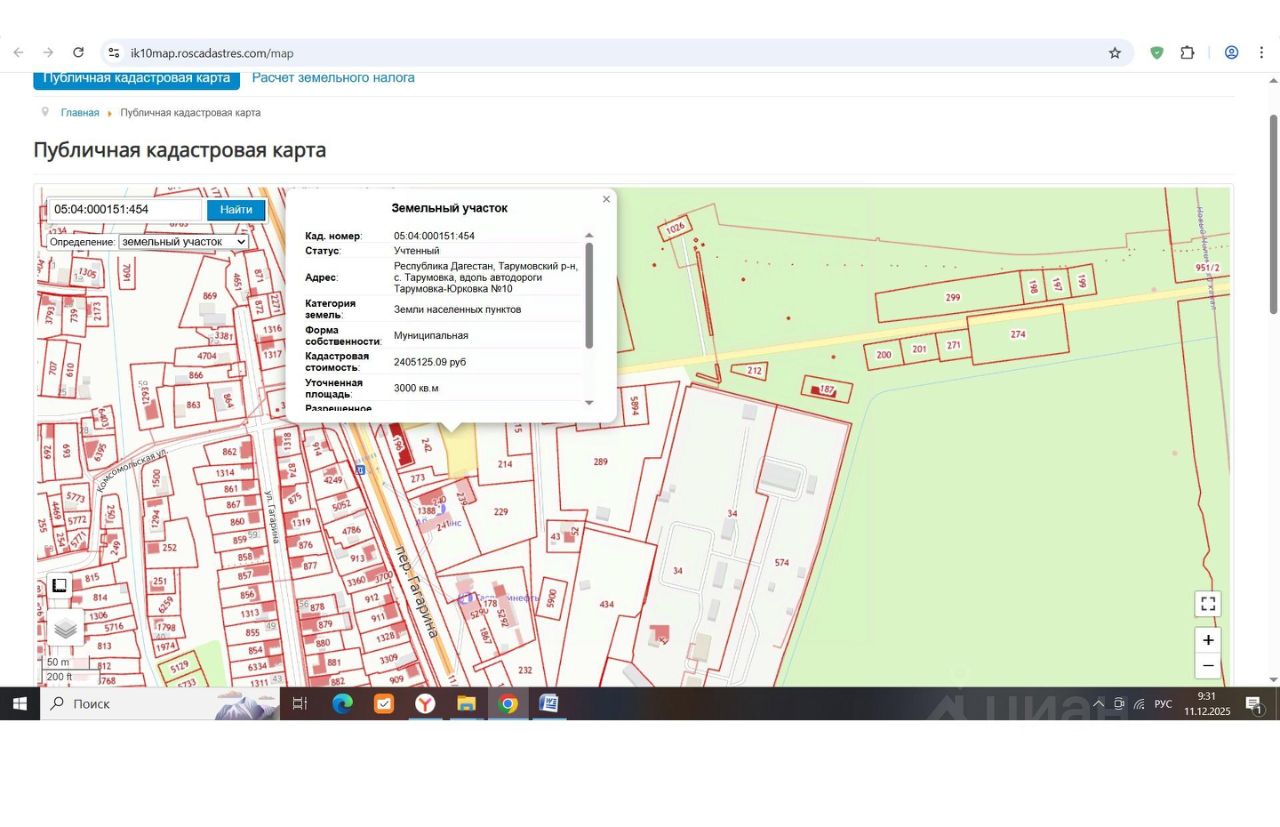1280x827 pixels.
Task: Open the Расчет земельного налога tab
Action: 333,78
